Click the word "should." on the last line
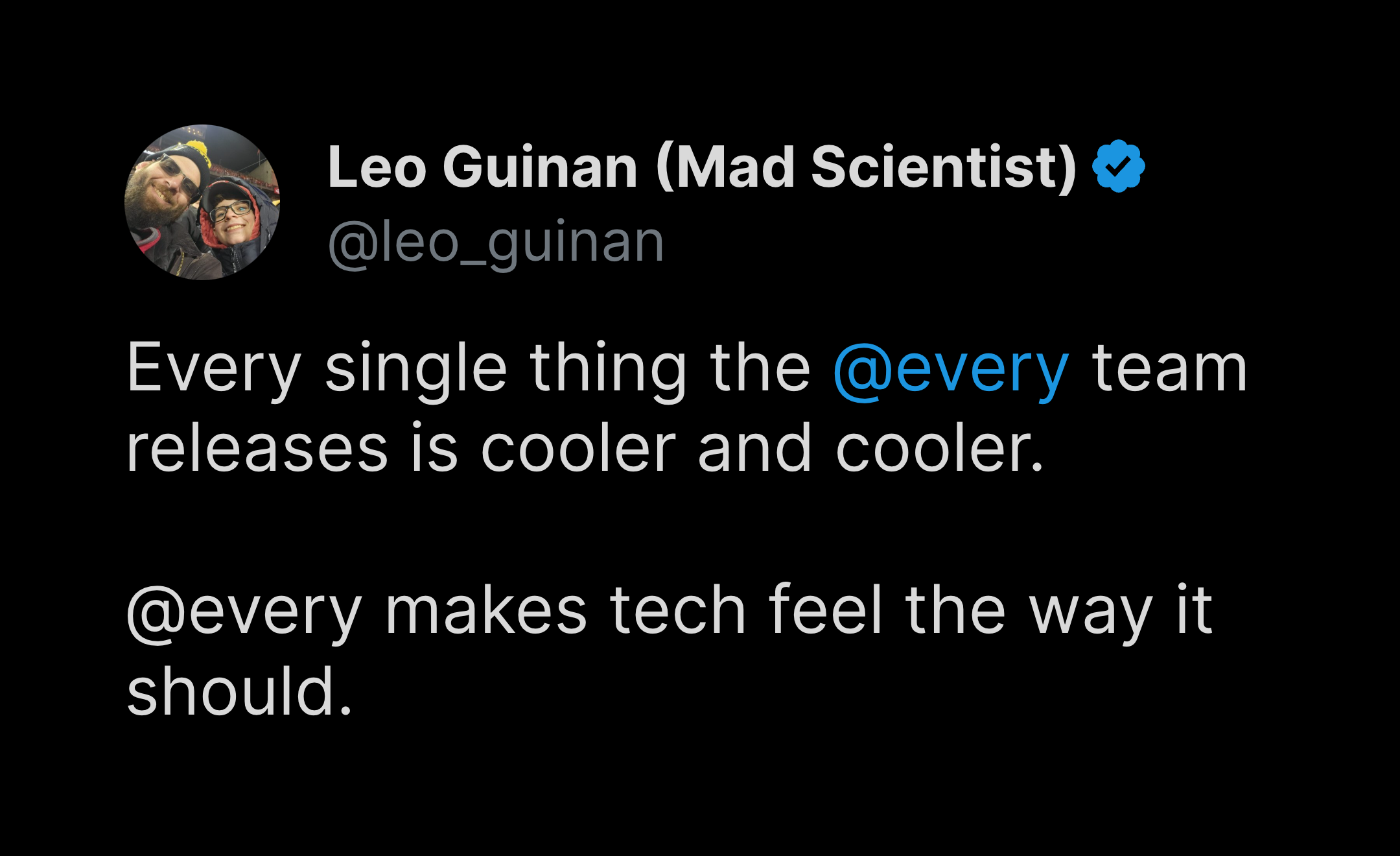This screenshot has height=856, width=1400. (x=240, y=693)
